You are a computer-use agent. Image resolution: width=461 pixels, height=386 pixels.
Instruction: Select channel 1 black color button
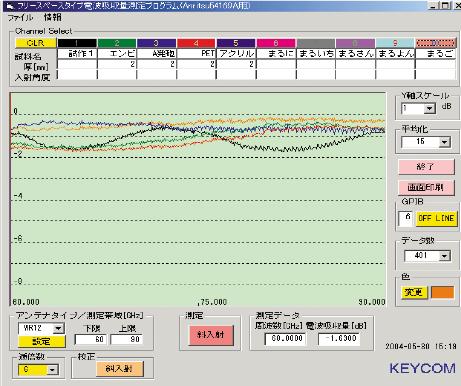(77, 43)
